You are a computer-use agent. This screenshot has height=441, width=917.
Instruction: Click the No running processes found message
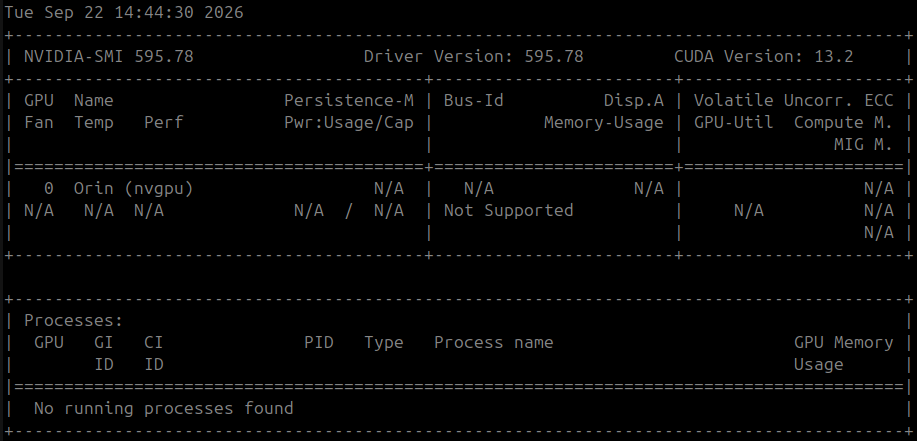pyautogui.click(x=164, y=408)
